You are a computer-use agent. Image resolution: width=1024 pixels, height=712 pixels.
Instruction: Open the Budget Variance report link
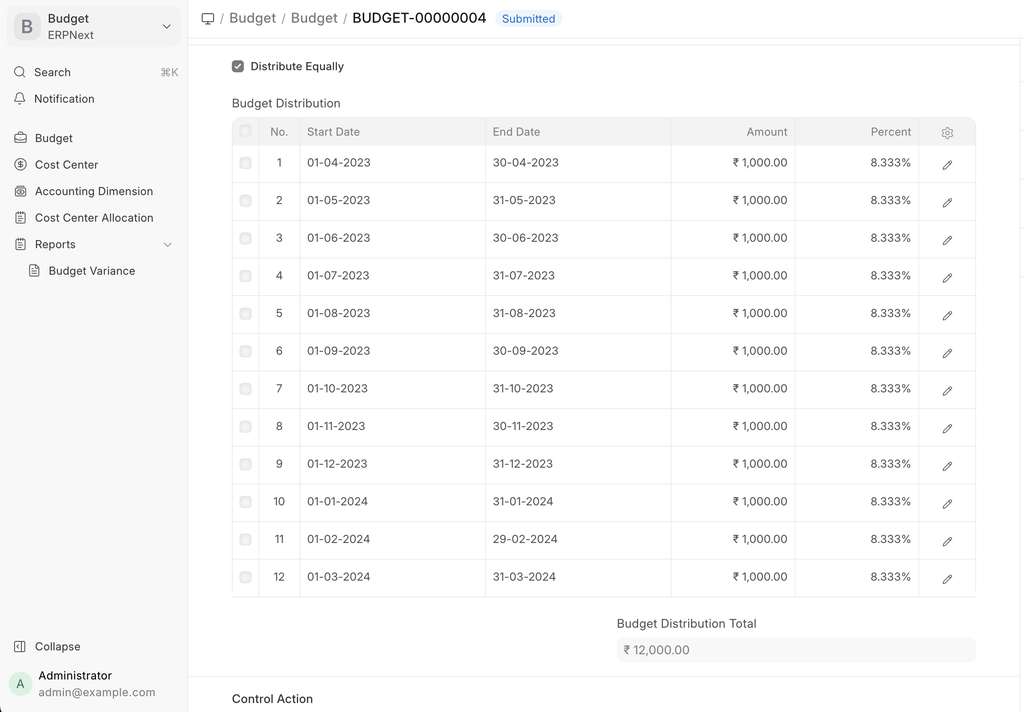pos(91,271)
